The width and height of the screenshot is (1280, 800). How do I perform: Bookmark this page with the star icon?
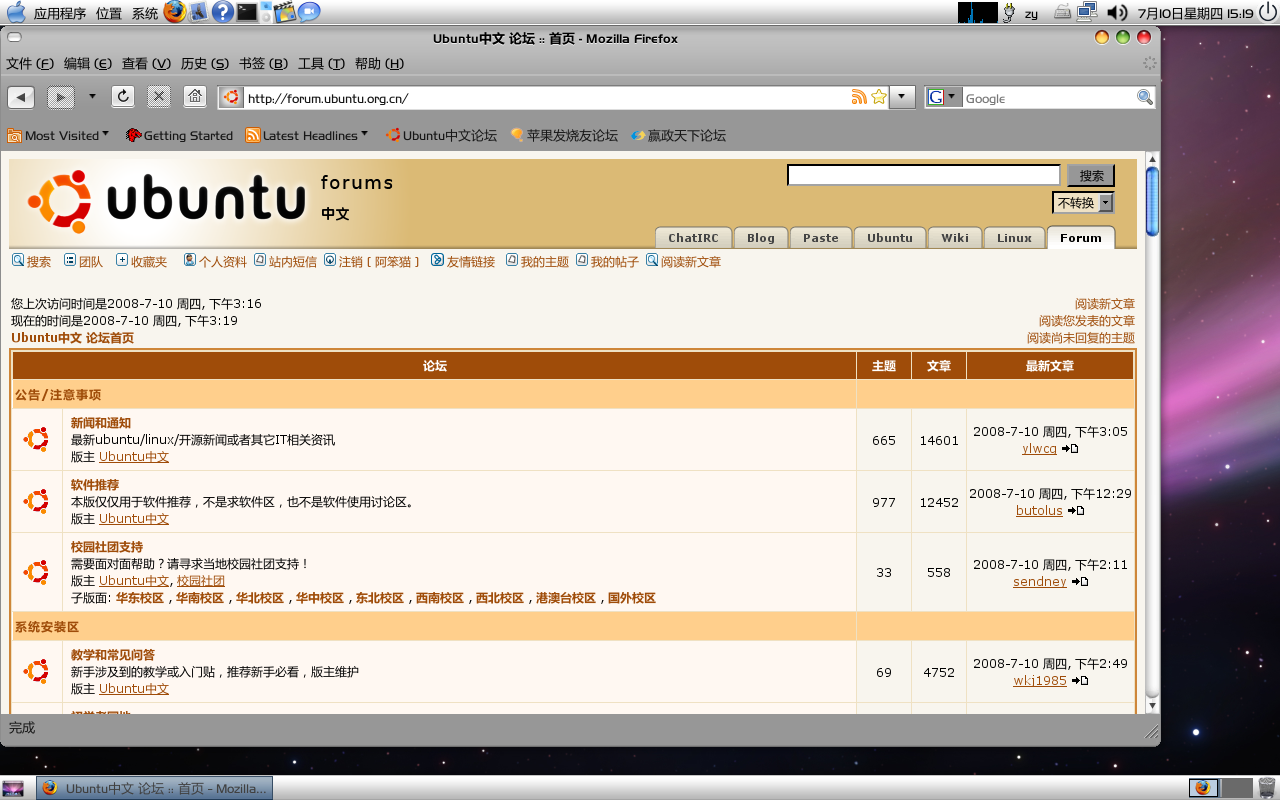(879, 97)
